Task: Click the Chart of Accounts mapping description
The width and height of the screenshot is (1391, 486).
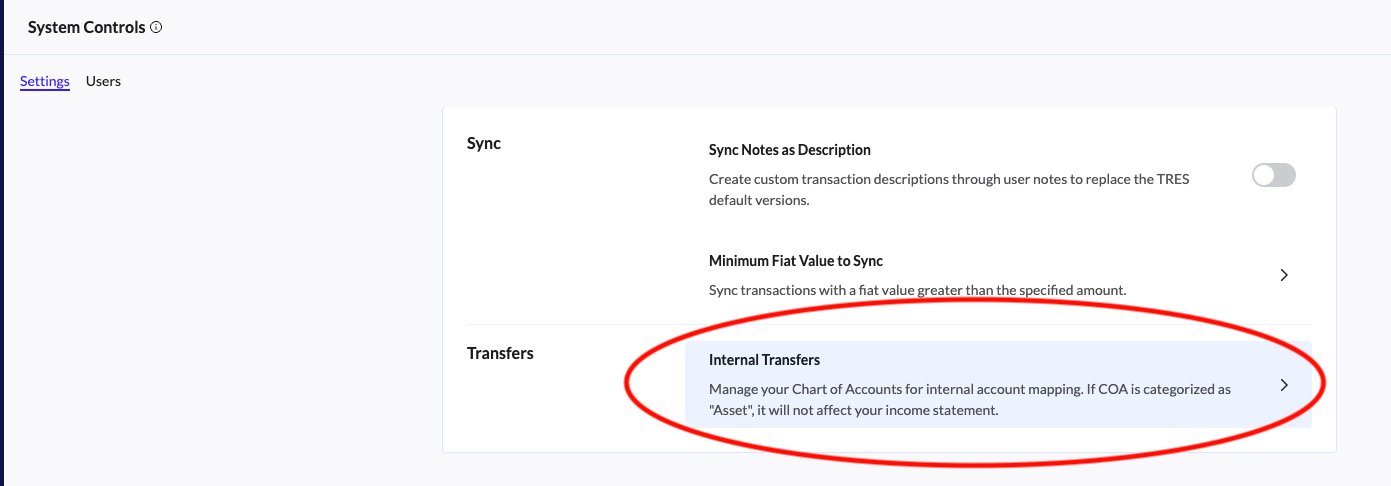Action: click(969, 389)
